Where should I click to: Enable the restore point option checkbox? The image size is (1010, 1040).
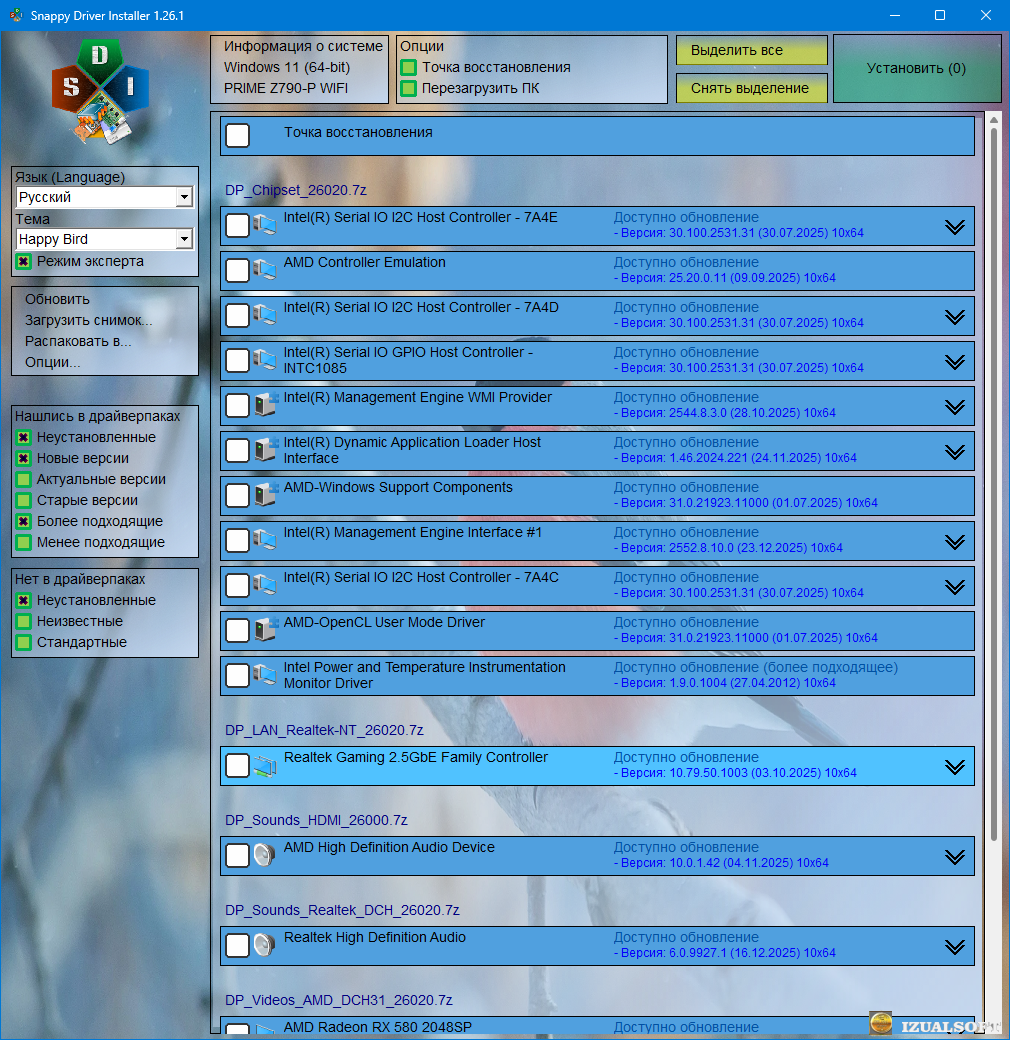pyautogui.click(x=408, y=68)
